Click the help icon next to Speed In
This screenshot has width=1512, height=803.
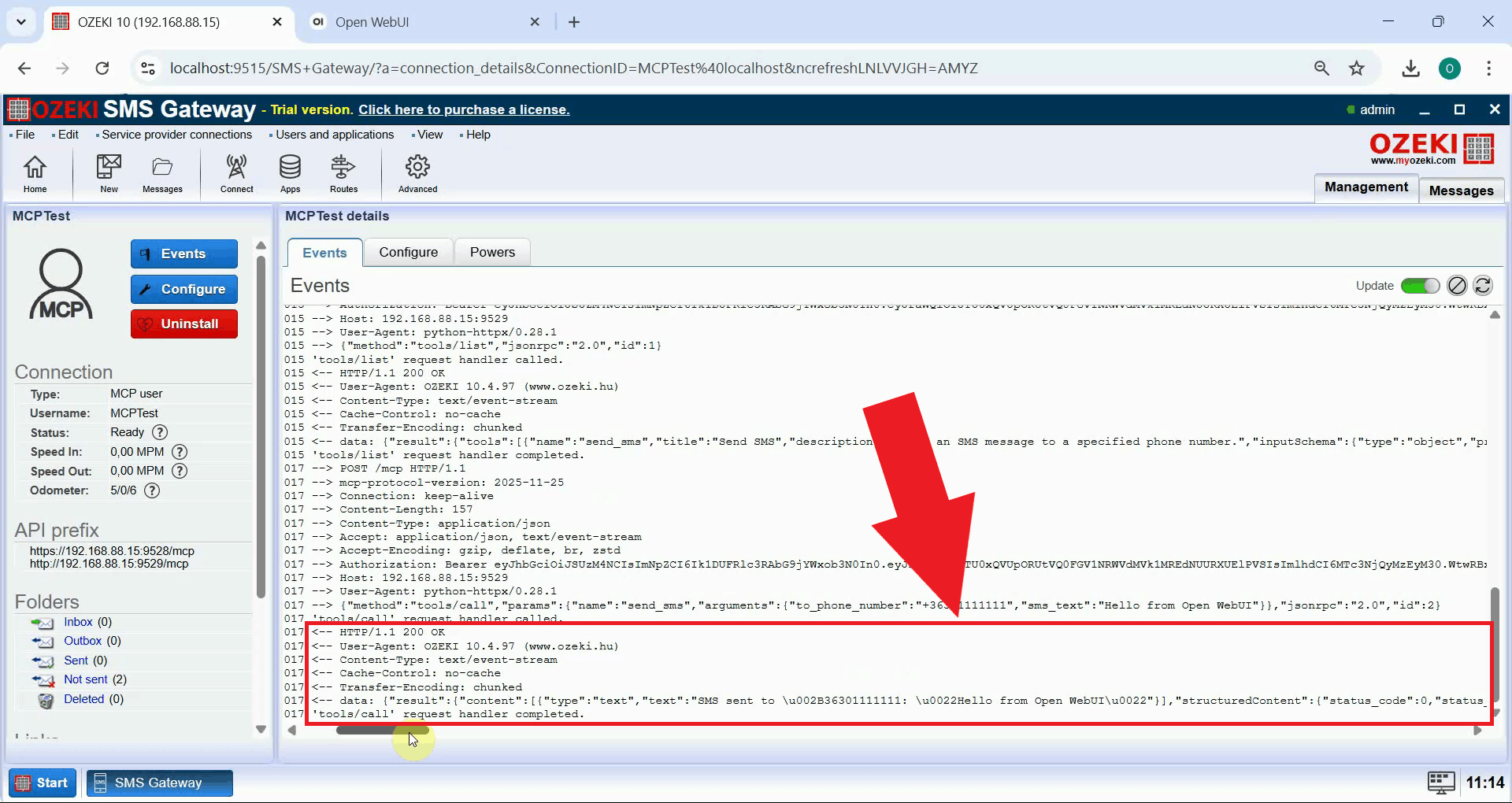pos(180,452)
